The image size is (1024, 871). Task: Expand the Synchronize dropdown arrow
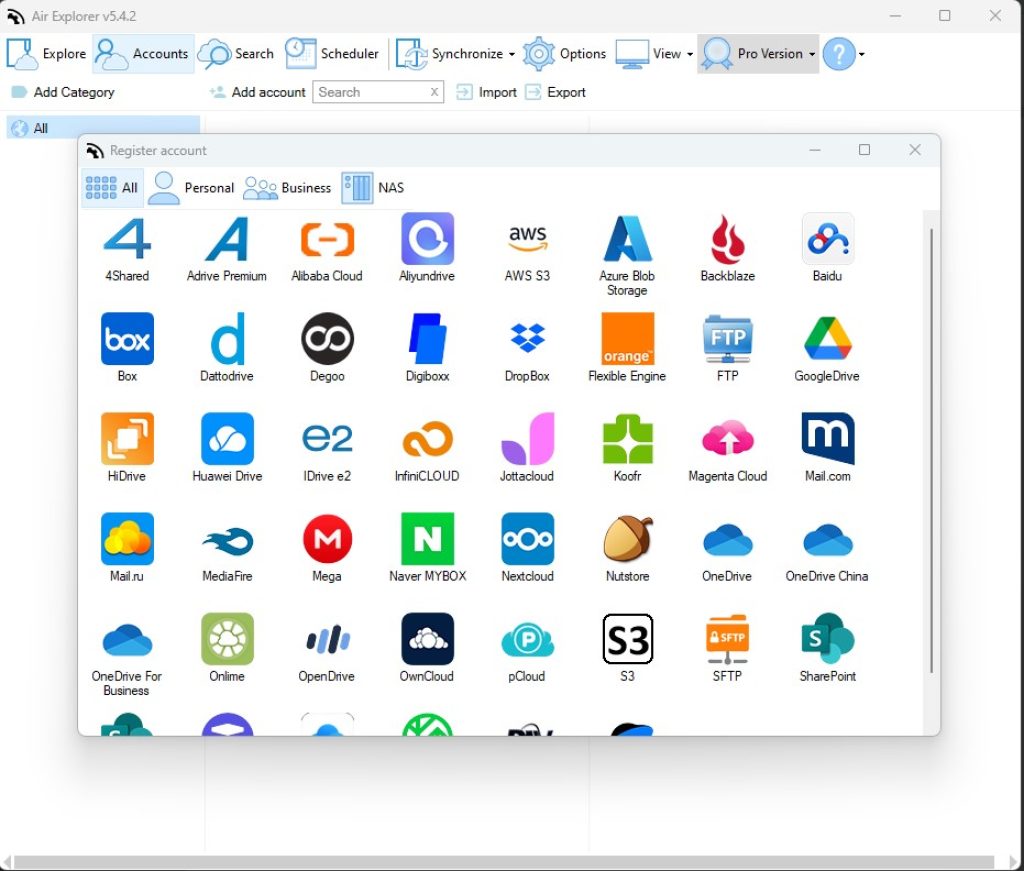(x=512, y=54)
